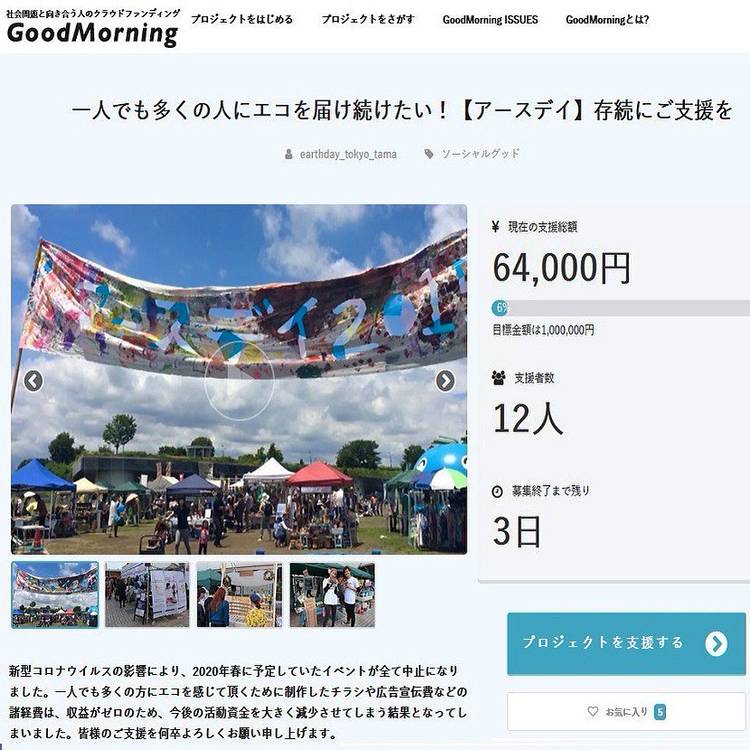The width and height of the screenshot is (750, 750).
Task: Click the previous image arrow on the slideshow
Action: pyautogui.click(x=33, y=381)
